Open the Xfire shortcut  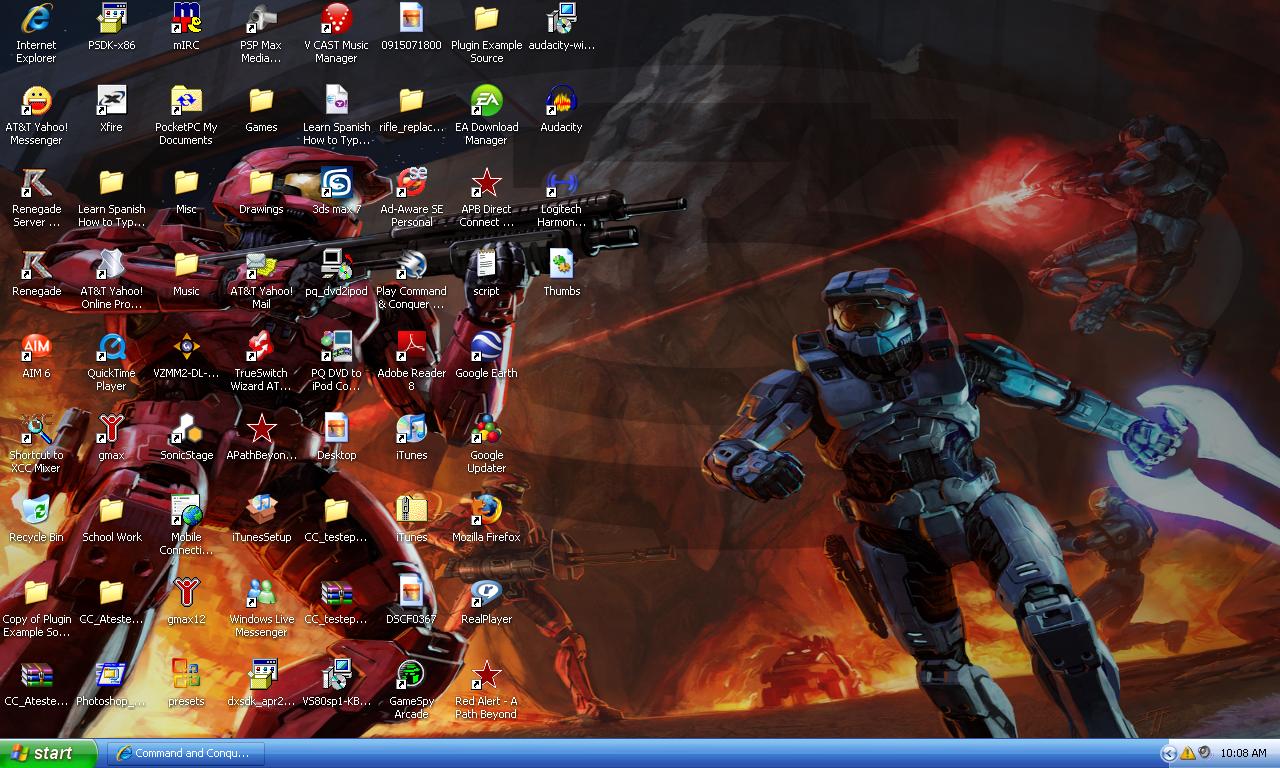pyautogui.click(x=111, y=102)
